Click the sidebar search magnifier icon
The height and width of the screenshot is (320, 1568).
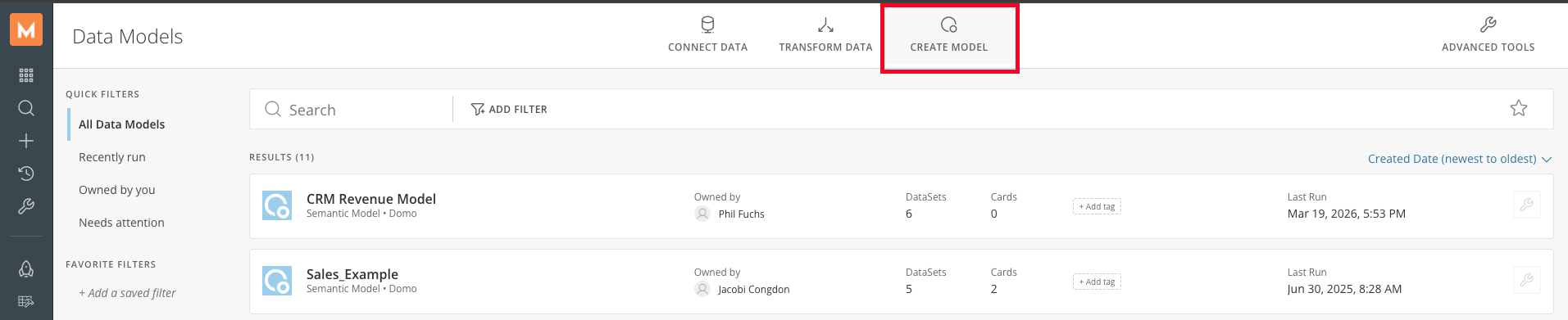[26, 108]
